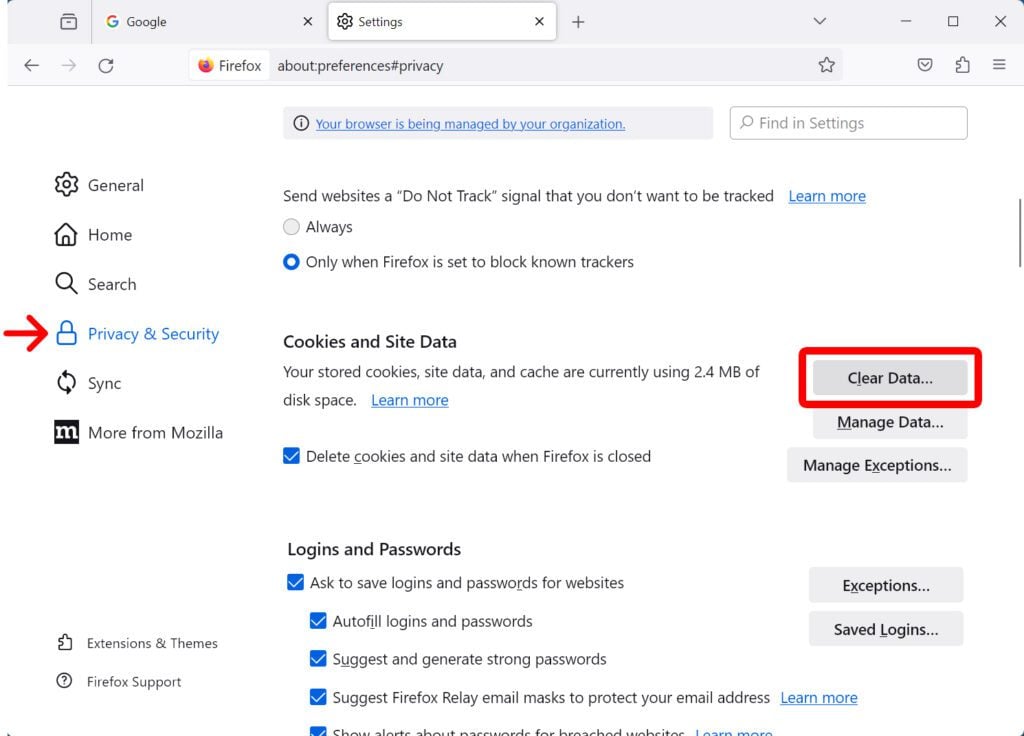Open a new browser tab
The image size is (1024, 736).
578,20
